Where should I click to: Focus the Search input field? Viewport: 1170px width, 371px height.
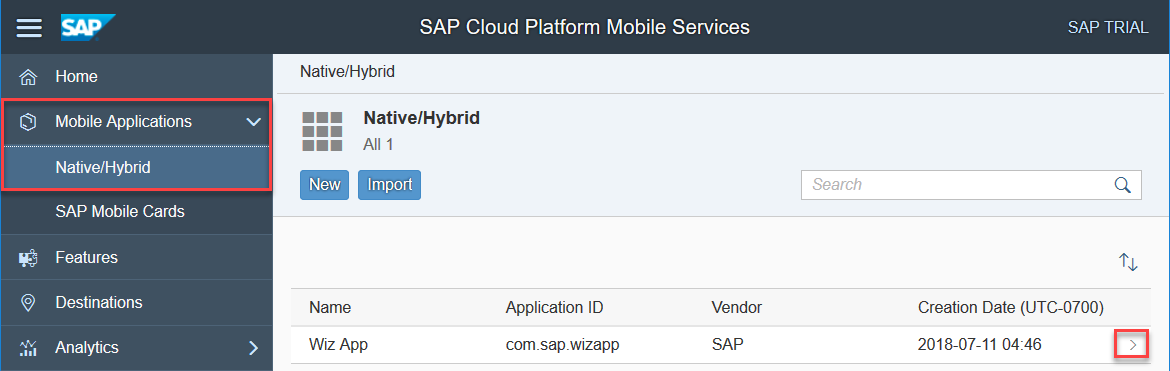(971, 185)
